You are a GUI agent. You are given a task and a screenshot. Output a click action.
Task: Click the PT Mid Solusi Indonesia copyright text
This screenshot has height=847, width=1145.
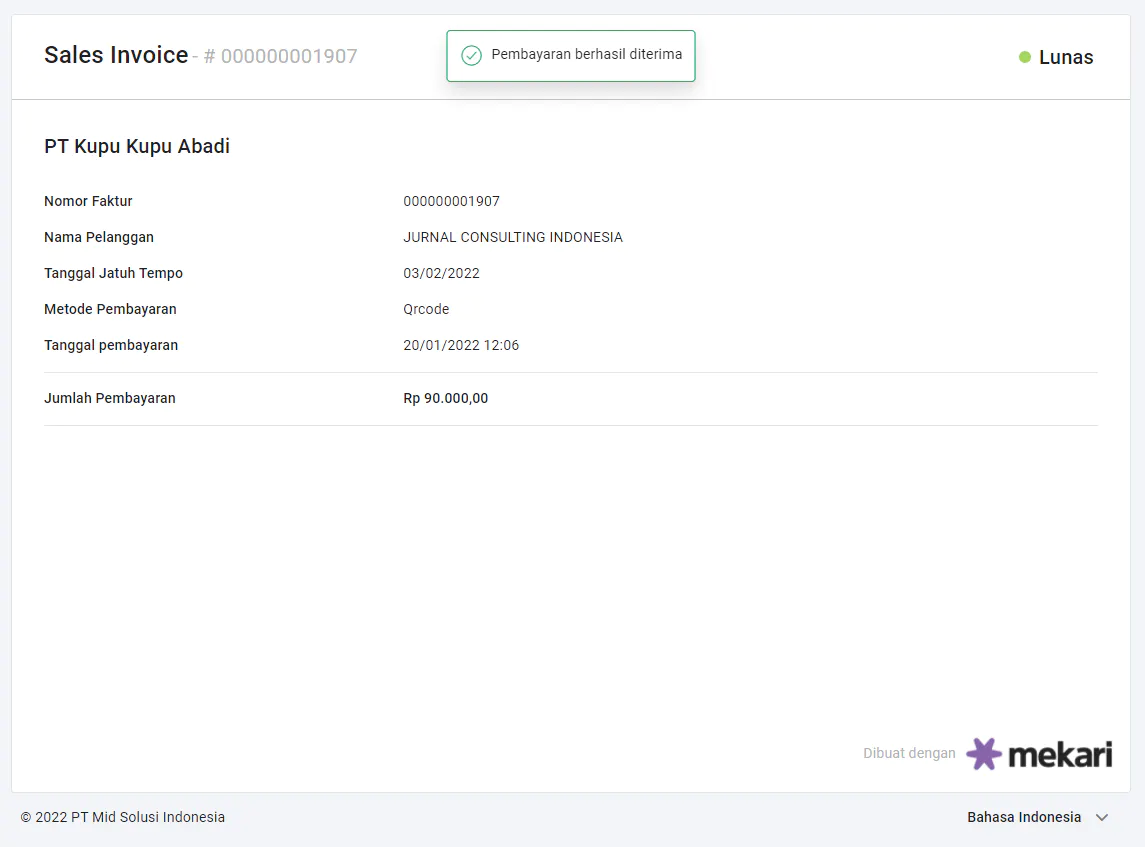(123, 817)
